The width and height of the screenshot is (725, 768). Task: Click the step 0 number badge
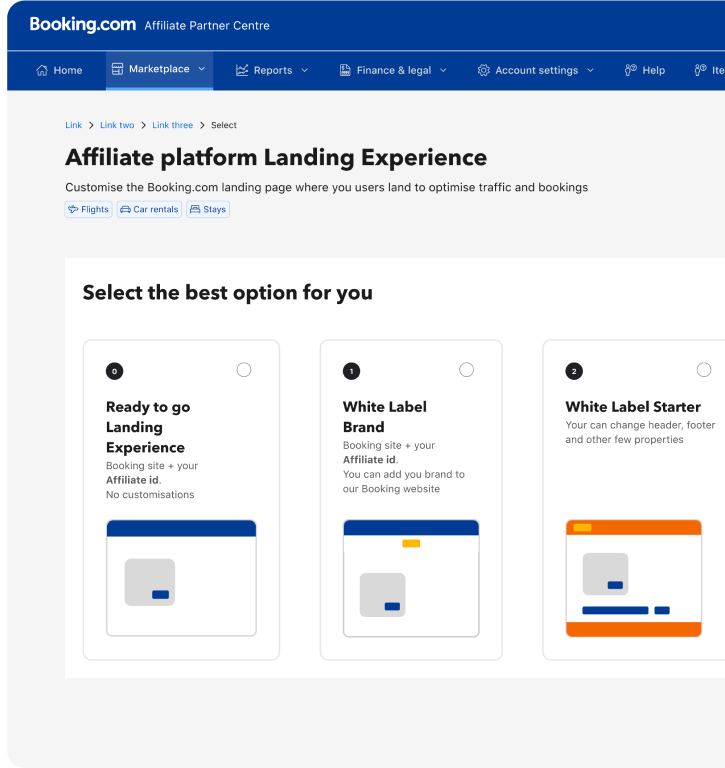[x=114, y=371]
